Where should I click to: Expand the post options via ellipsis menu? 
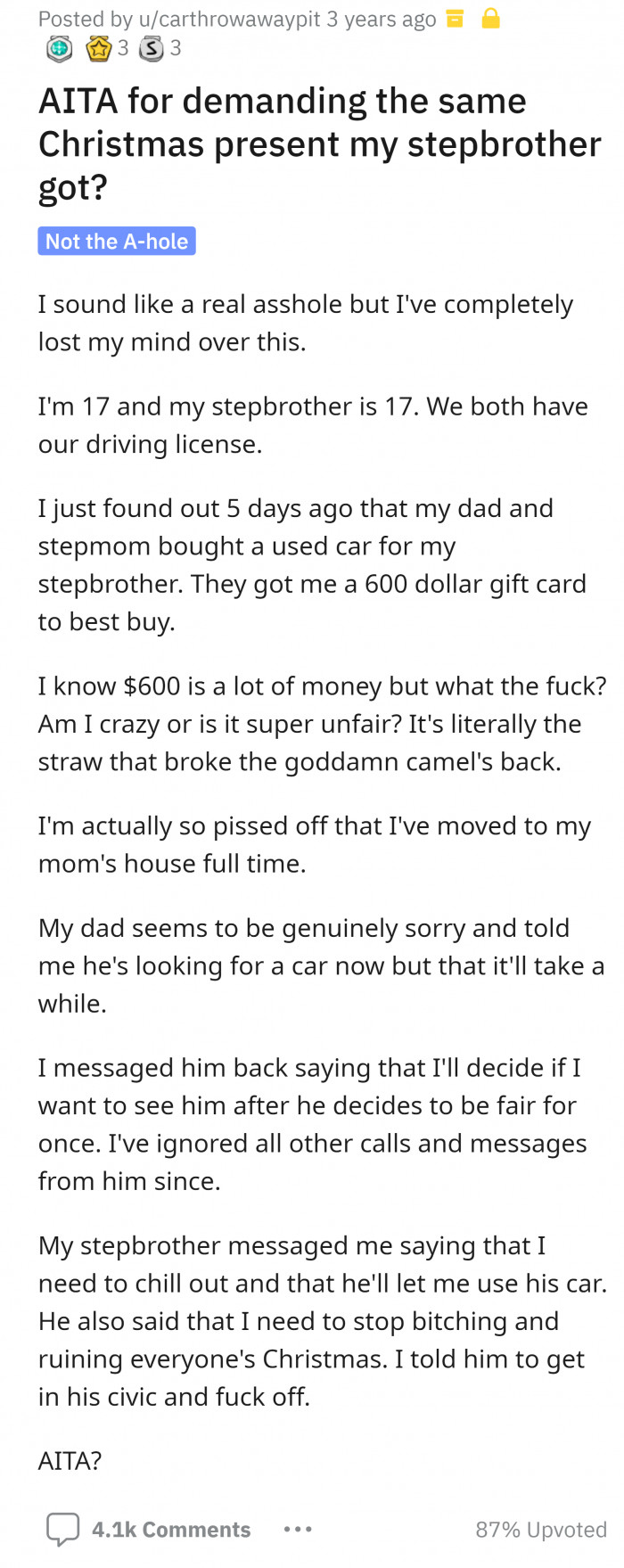297,1529
